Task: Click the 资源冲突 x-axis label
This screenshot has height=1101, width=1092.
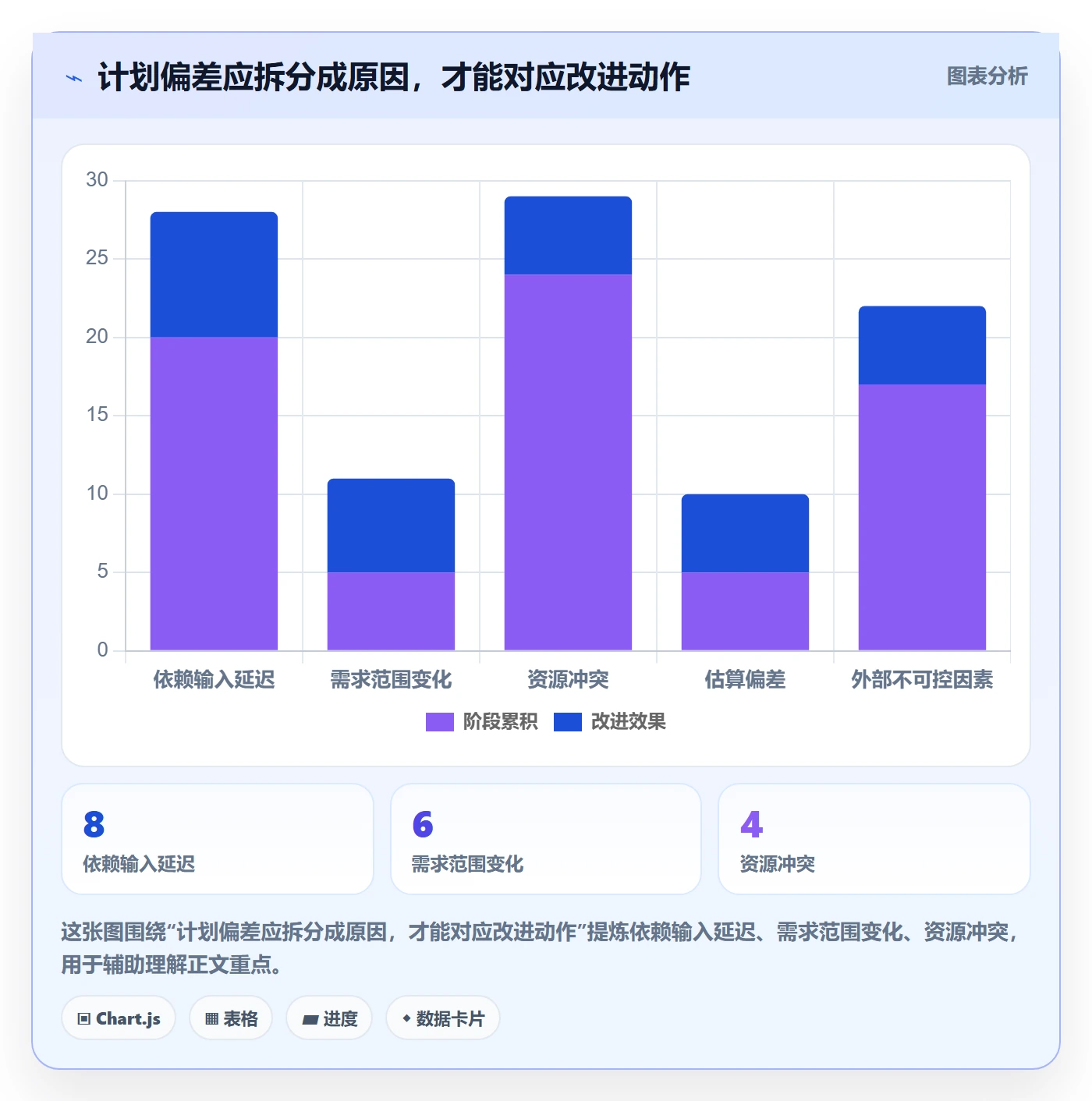Action: [x=568, y=680]
